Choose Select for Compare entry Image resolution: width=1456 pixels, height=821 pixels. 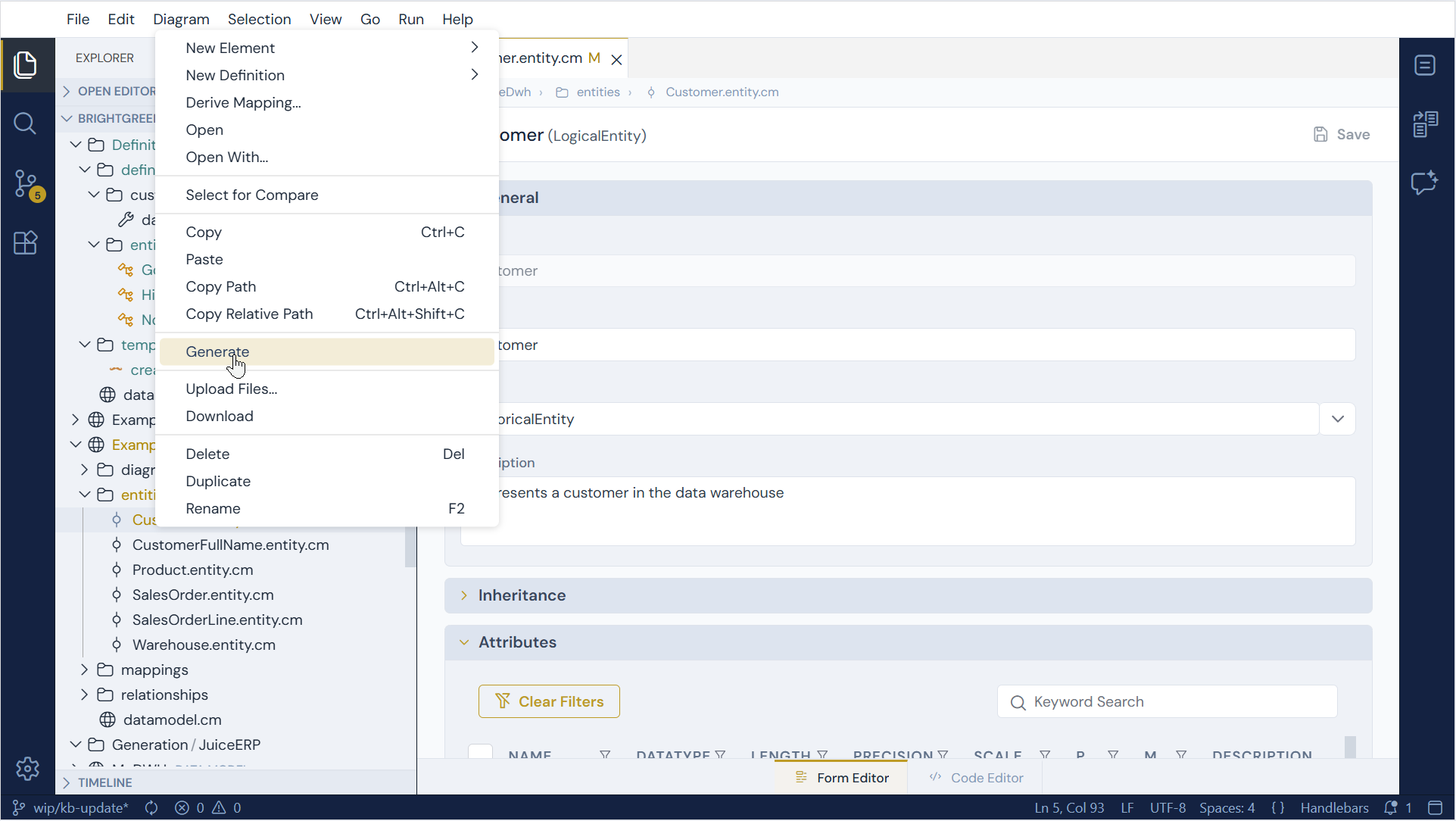pos(327,195)
